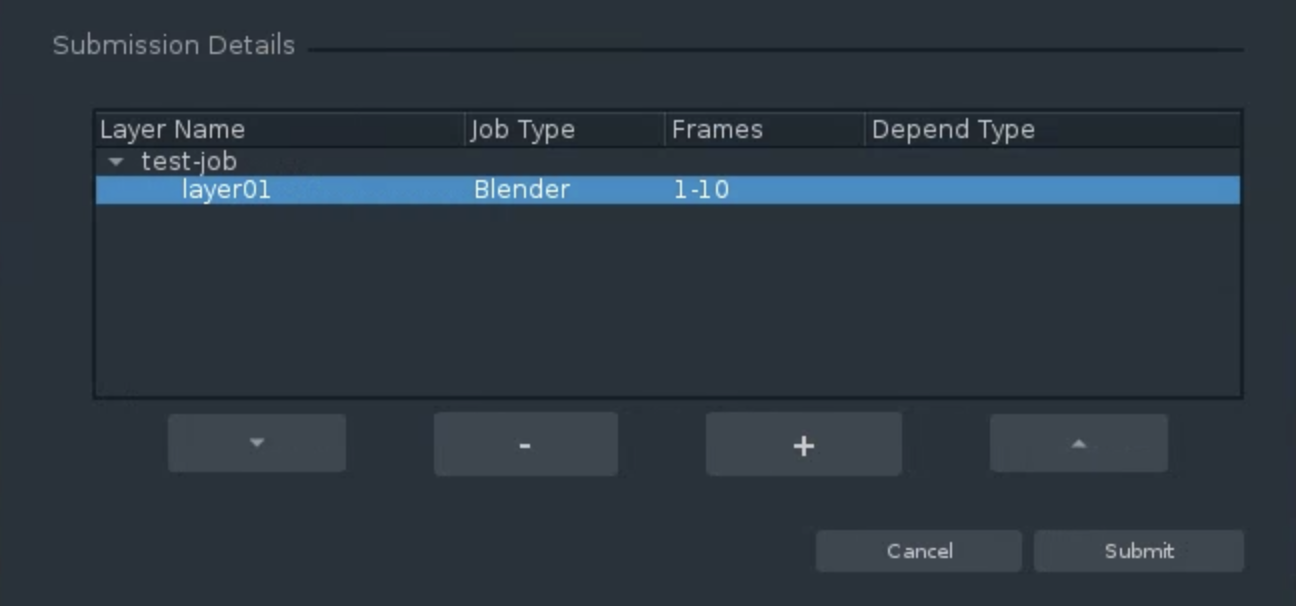Image resolution: width=1296 pixels, height=606 pixels.
Task: Click divider between Frames and Depend Type
Action: point(865,130)
